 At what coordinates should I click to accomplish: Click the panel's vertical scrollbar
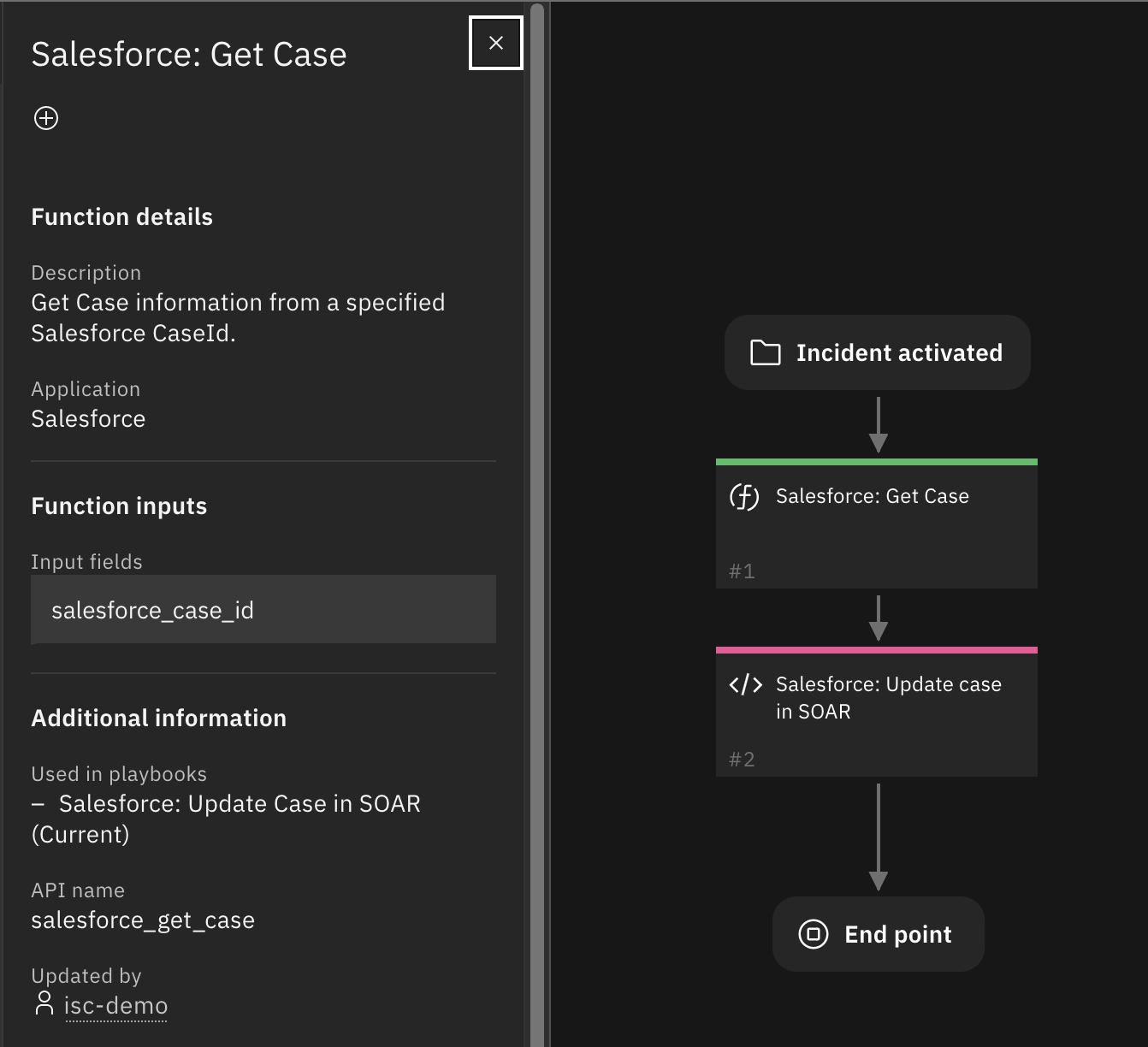pos(537,523)
